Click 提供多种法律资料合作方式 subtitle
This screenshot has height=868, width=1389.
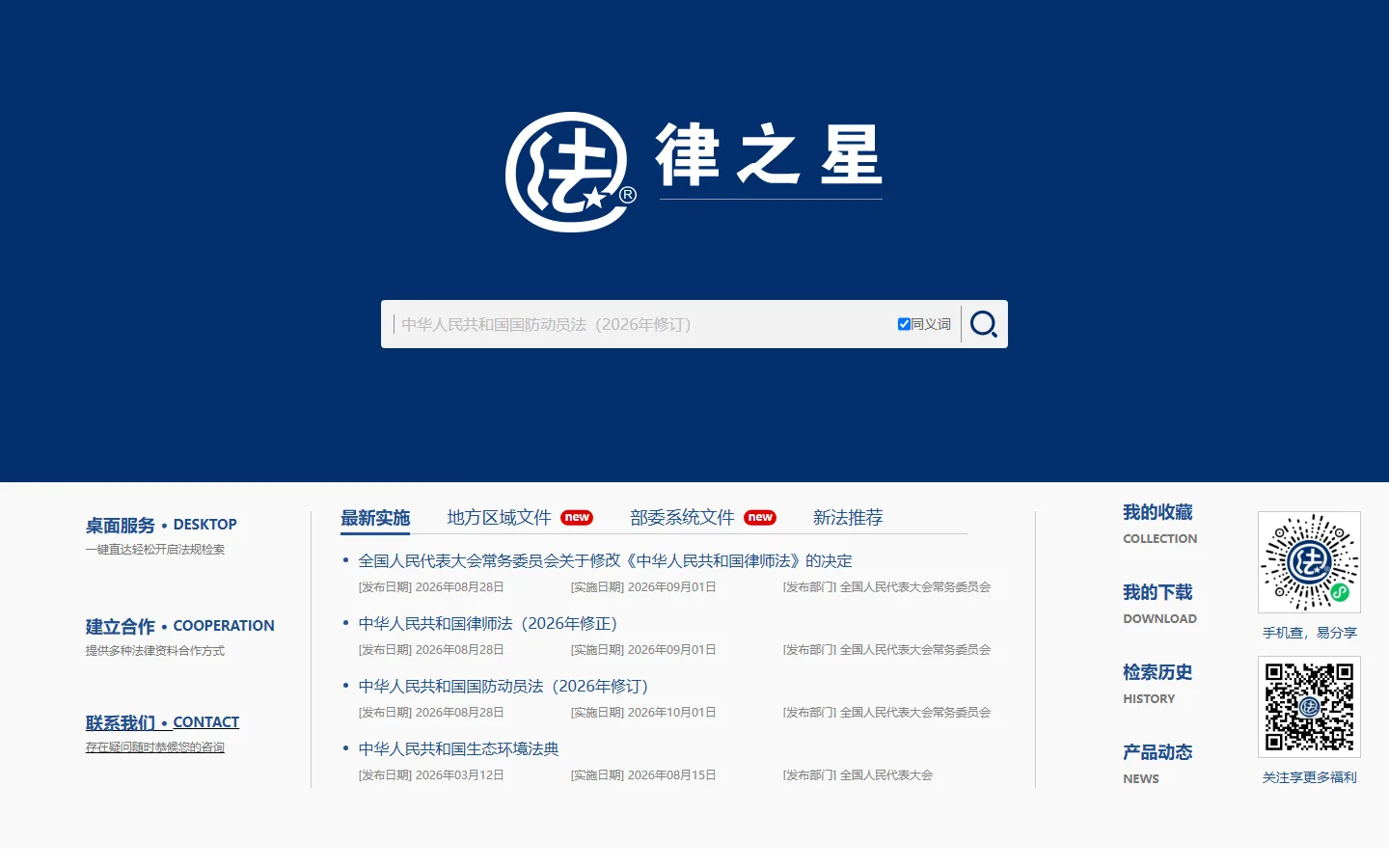coord(154,651)
